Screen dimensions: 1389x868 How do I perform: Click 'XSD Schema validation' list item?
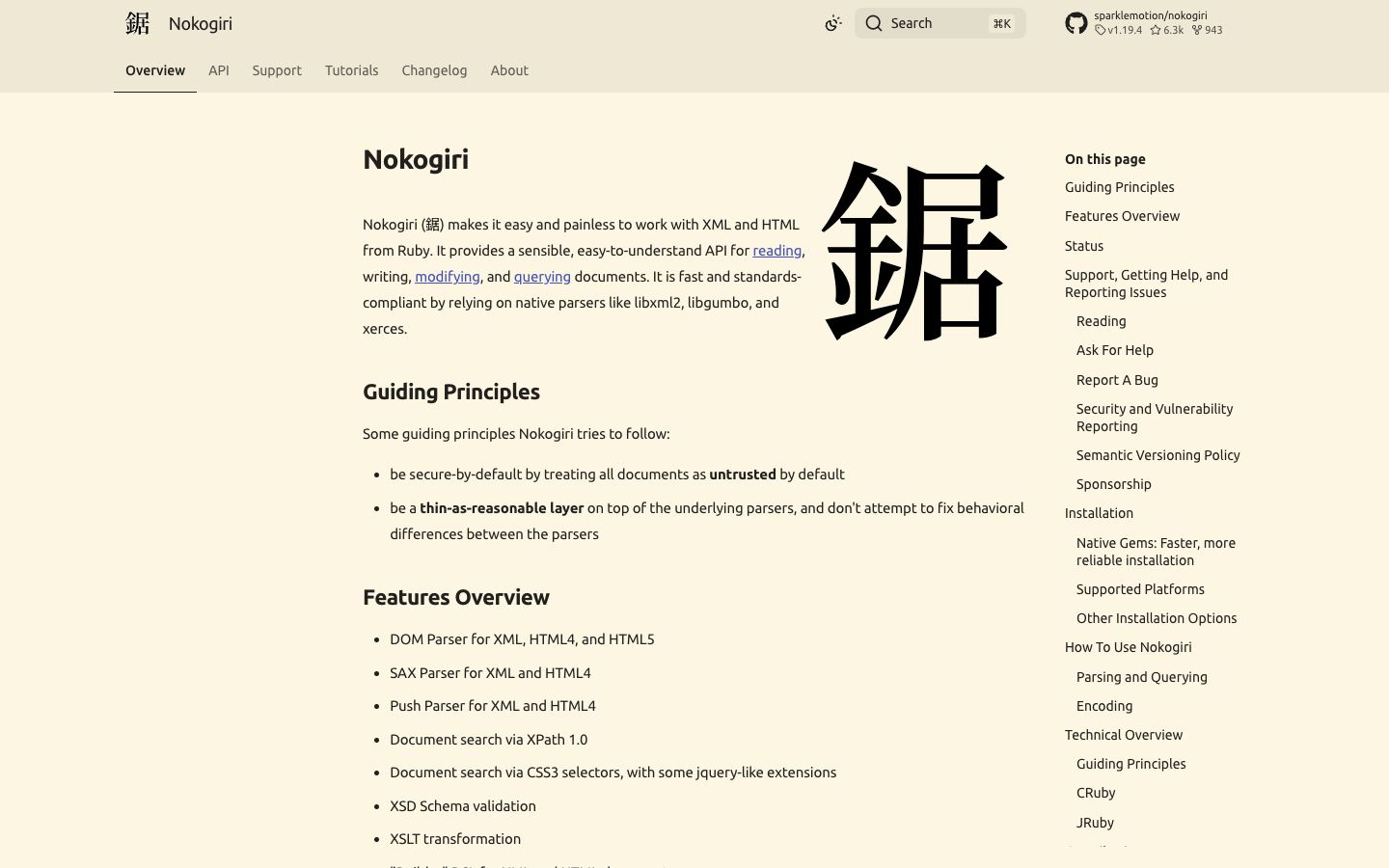pos(463,806)
